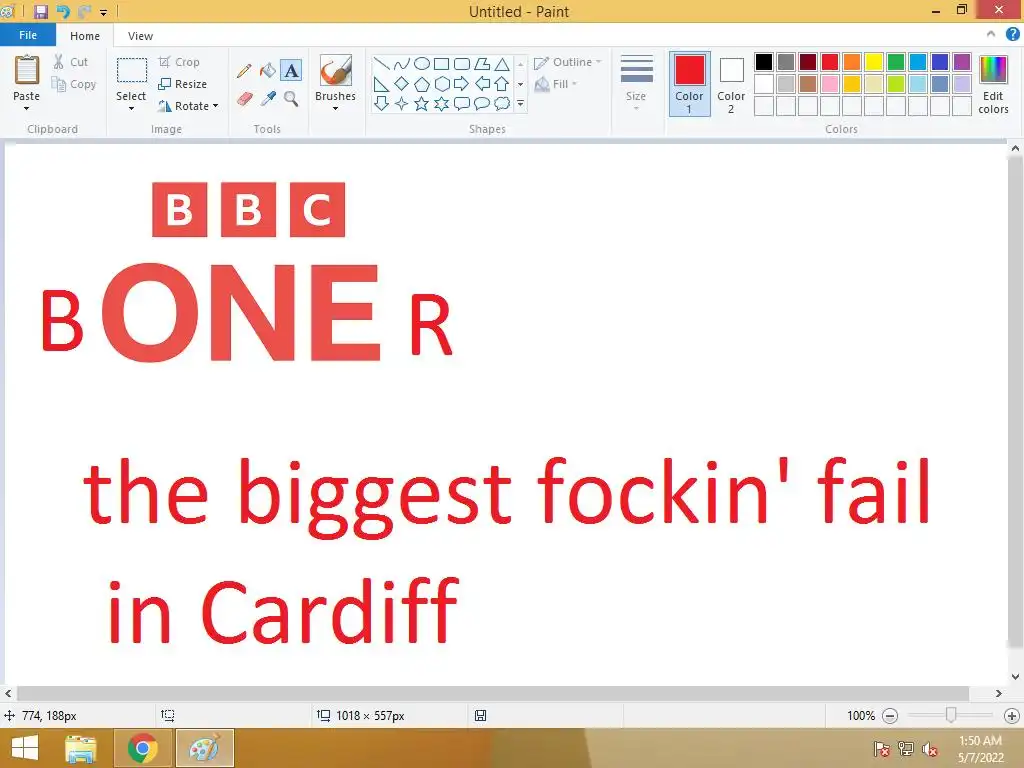1024x768 pixels.
Task: Choose the Hexagon shape
Action: (x=441, y=84)
